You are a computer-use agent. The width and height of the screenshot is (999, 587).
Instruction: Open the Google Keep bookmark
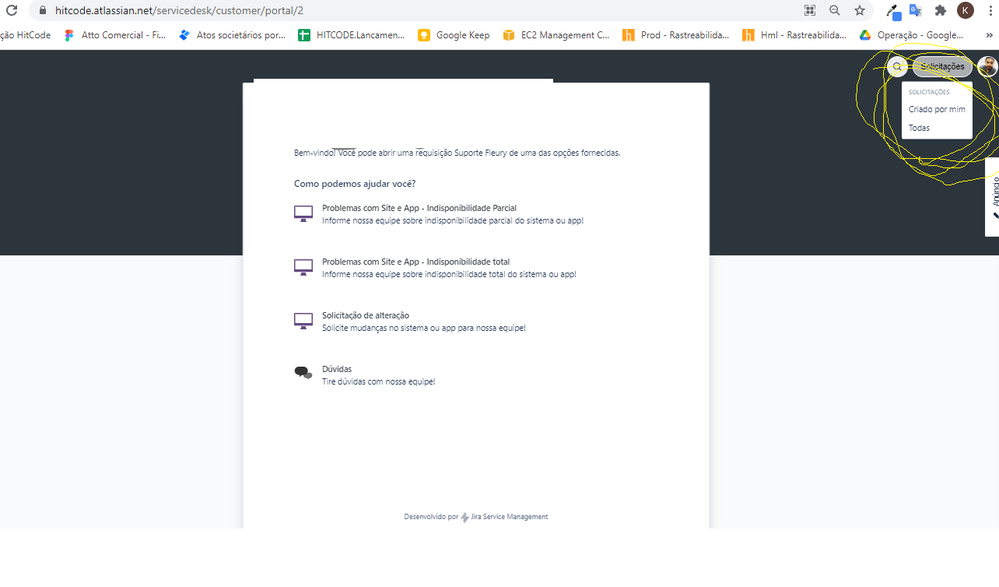(x=454, y=35)
